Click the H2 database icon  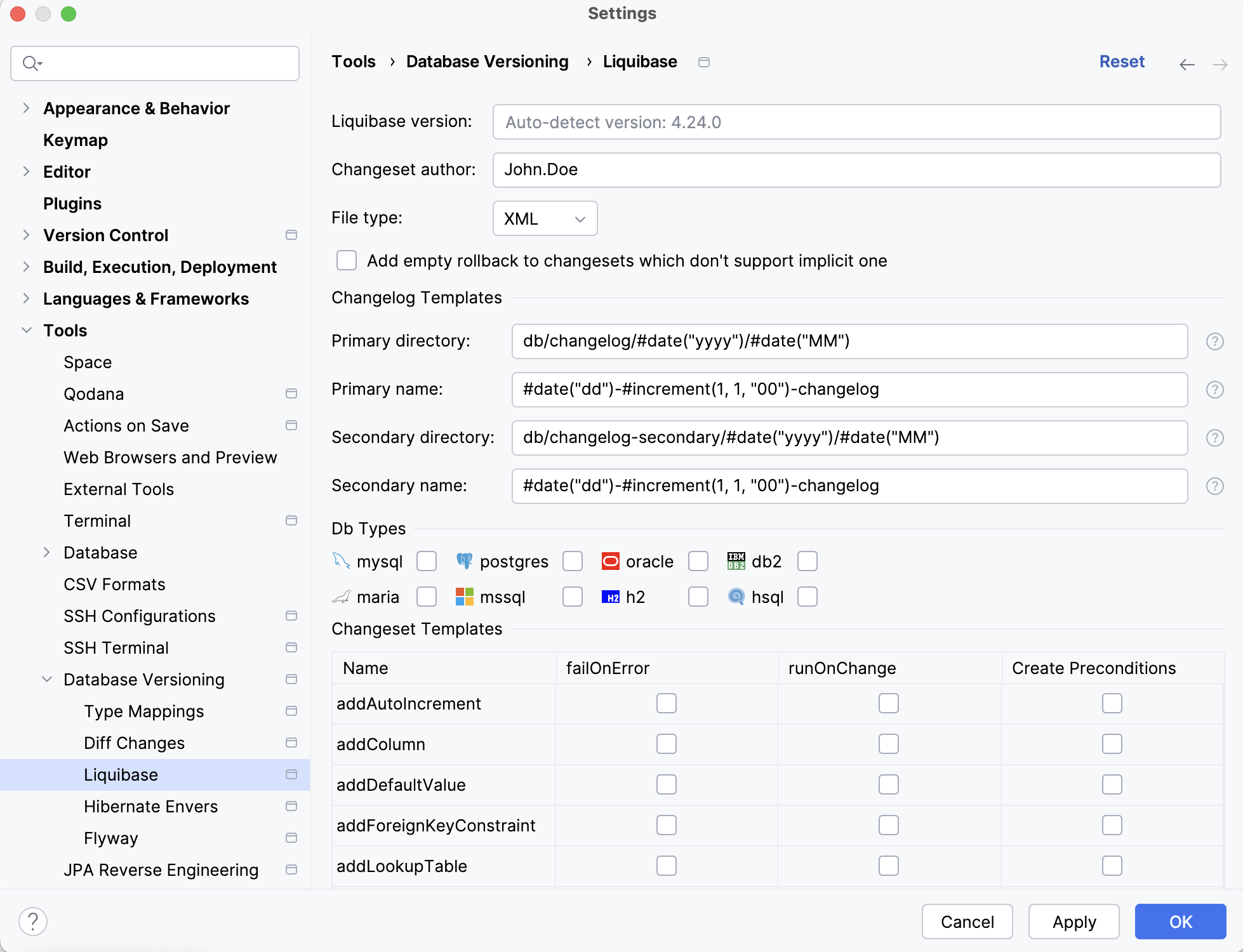pos(611,597)
